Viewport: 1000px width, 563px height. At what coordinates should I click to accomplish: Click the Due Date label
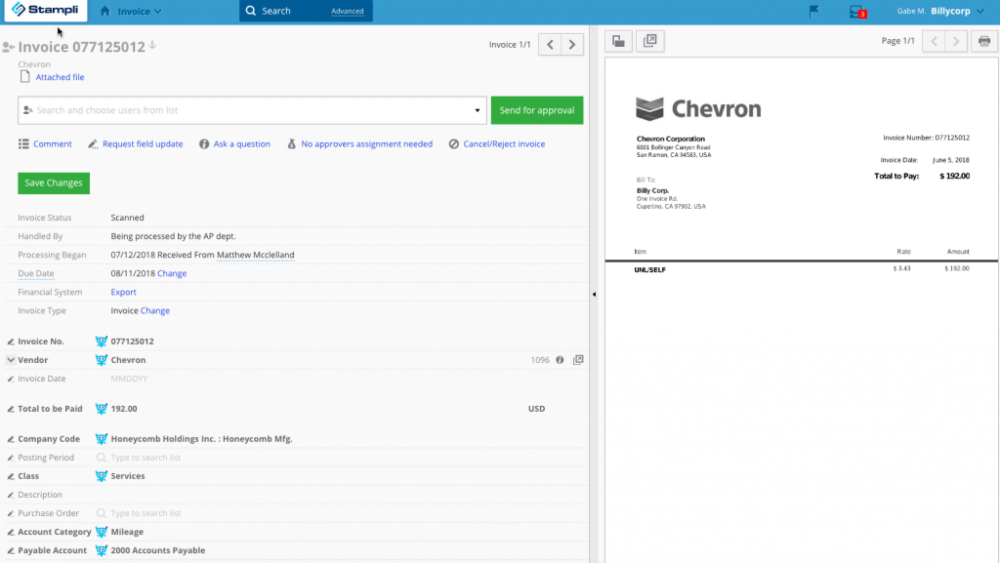36,274
